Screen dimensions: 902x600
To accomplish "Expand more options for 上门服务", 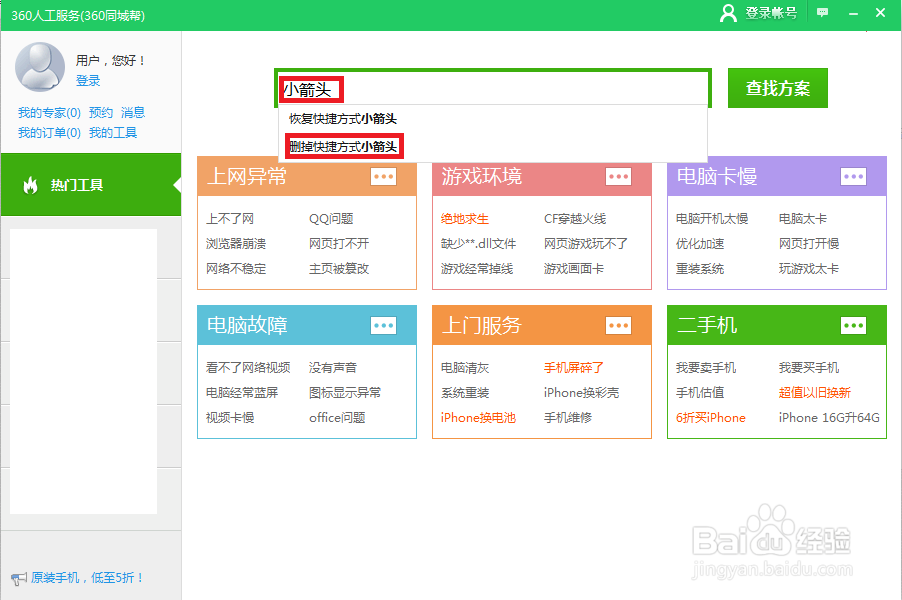I will (x=618, y=326).
